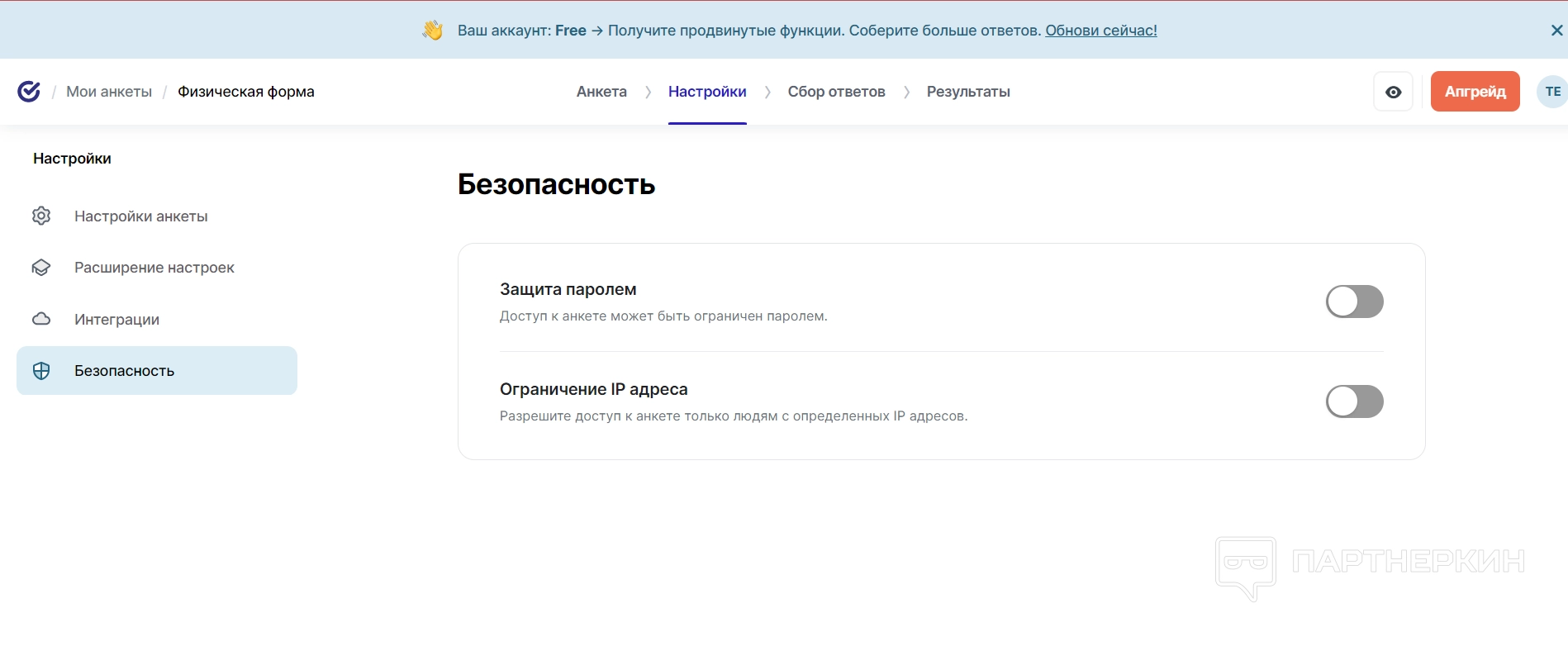Enable Защита паролем toggle
This screenshot has width=1568, height=646.
click(x=1355, y=302)
